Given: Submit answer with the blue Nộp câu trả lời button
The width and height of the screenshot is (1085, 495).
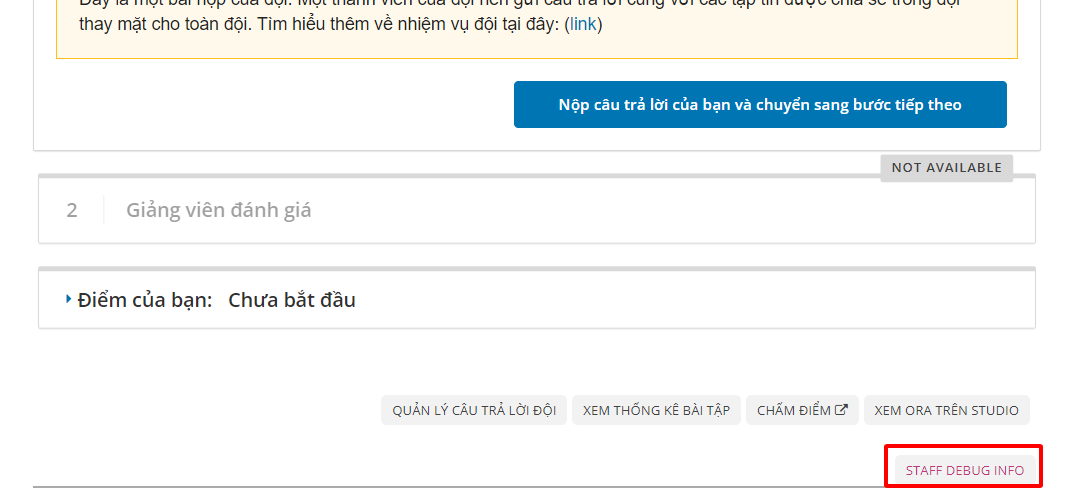Looking at the screenshot, I should [760, 105].
